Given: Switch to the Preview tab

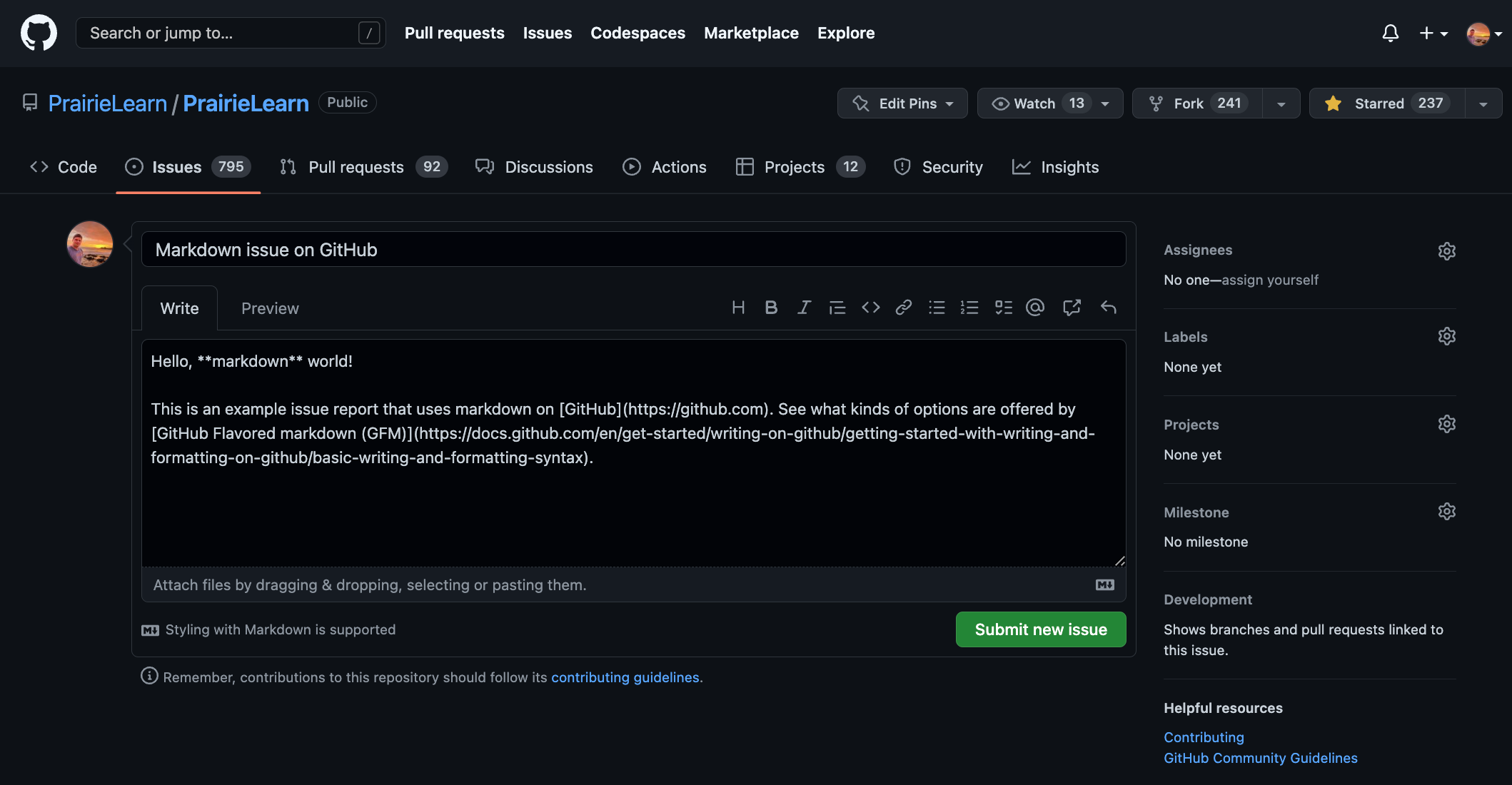Looking at the screenshot, I should pyautogui.click(x=270, y=308).
